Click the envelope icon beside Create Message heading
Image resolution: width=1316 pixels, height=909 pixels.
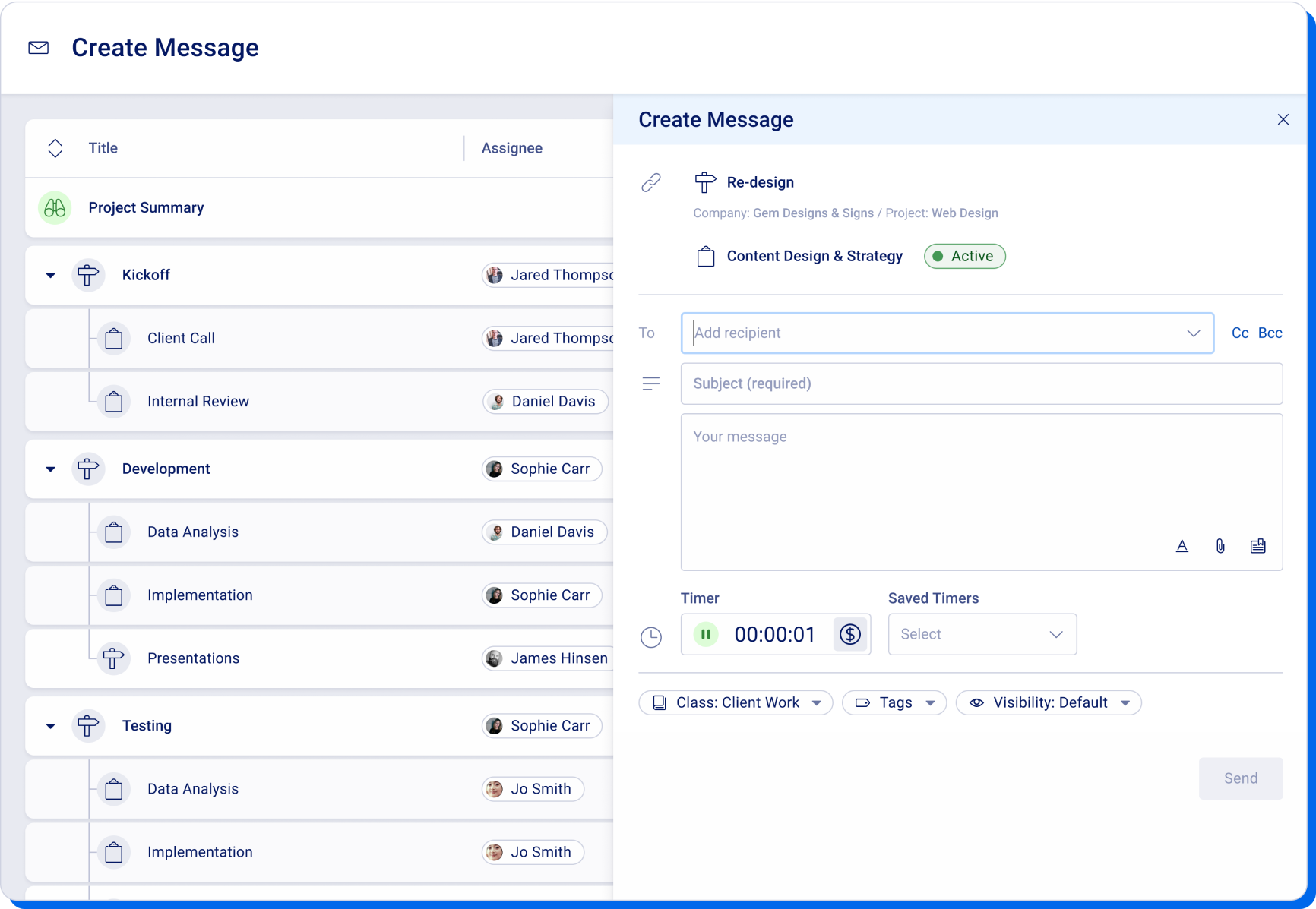coord(37,47)
